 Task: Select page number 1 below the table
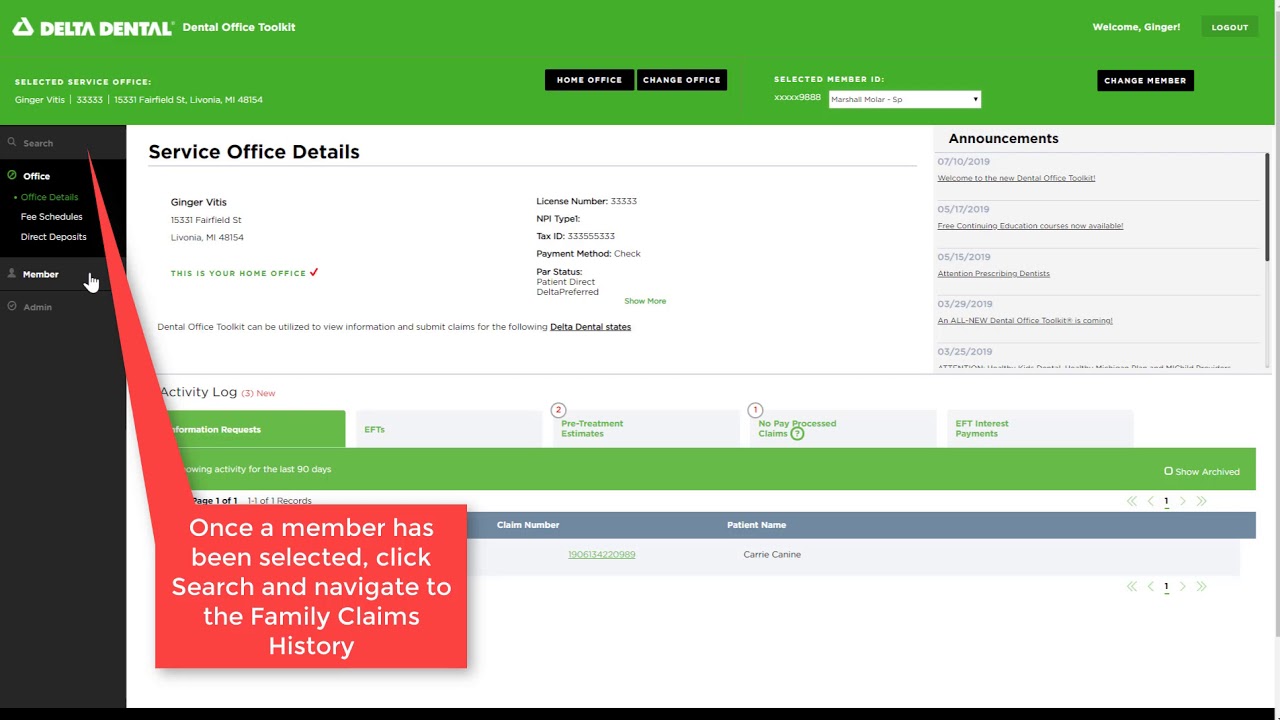click(1166, 586)
